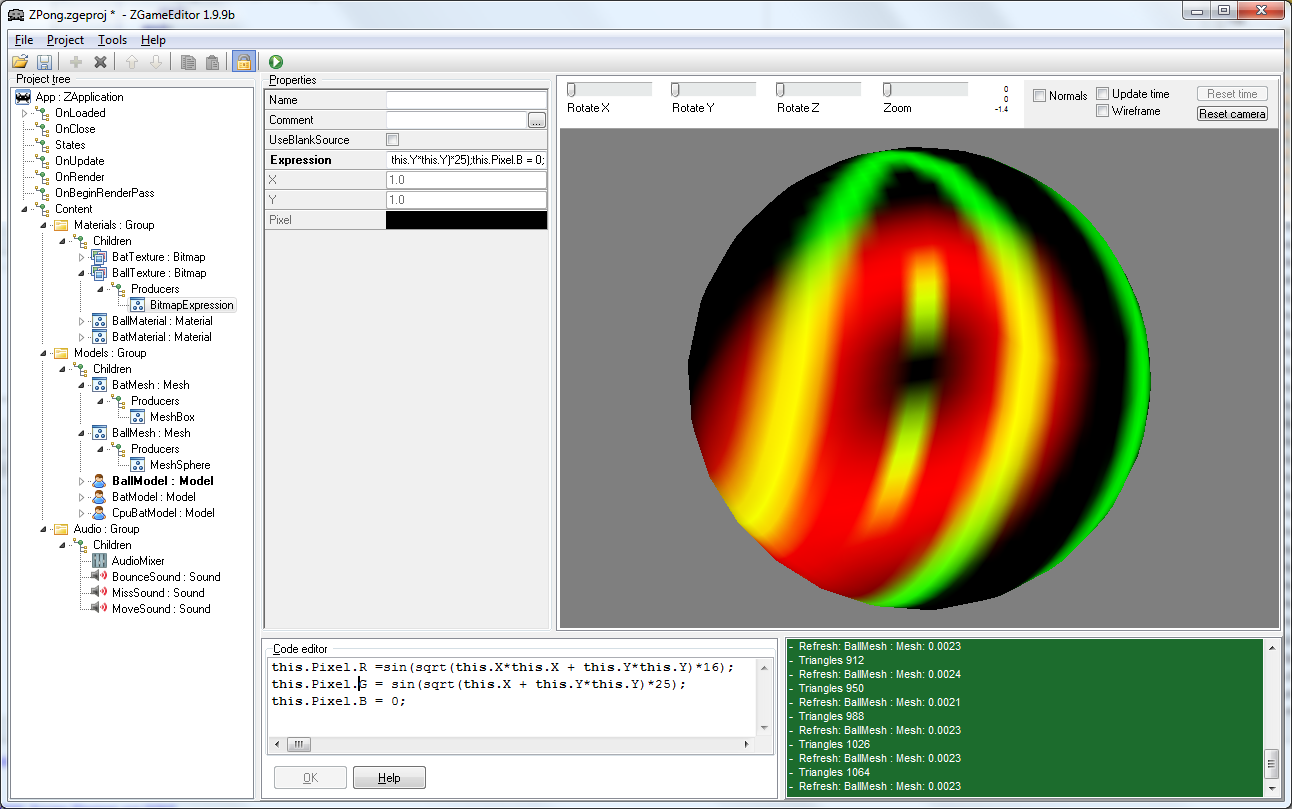
Task: Click the delete component X icon
Action: tap(100, 62)
